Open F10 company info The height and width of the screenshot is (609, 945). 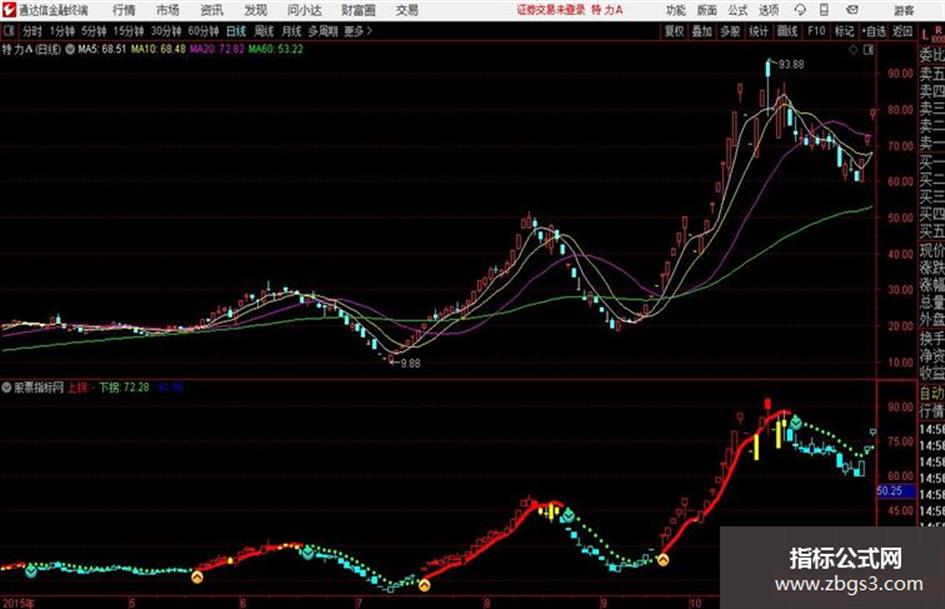[x=817, y=31]
